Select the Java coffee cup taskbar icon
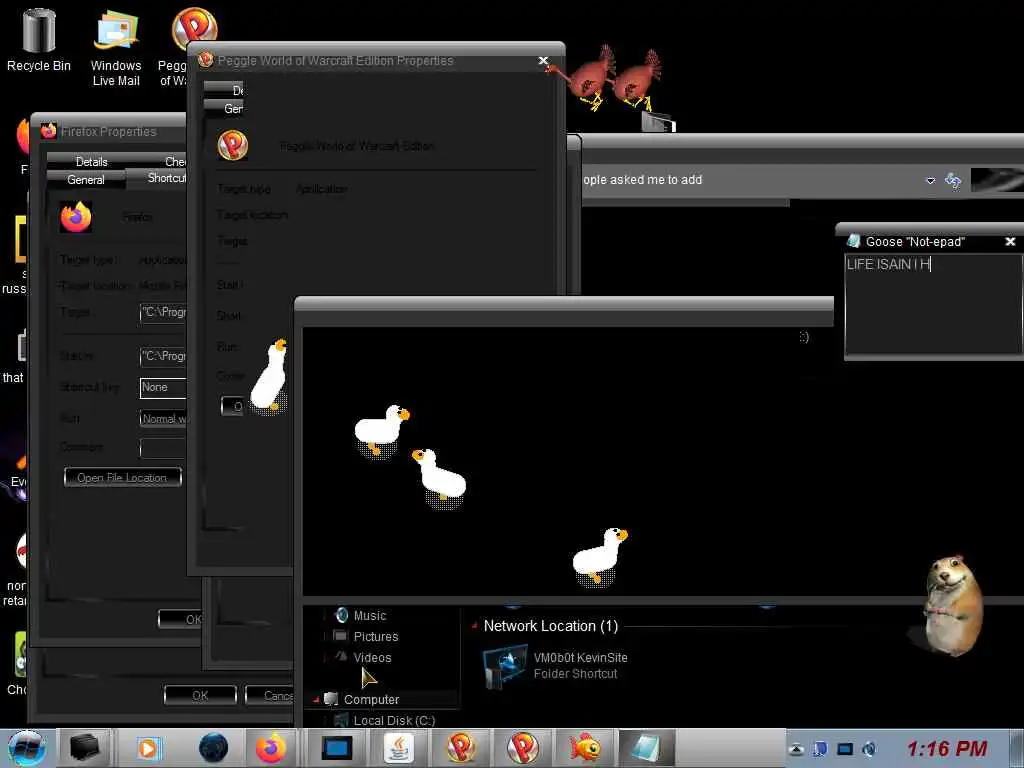The width and height of the screenshot is (1024, 768). (398, 748)
